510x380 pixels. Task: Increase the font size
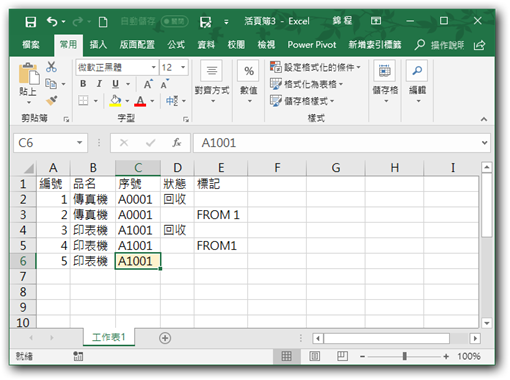click(x=148, y=84)
